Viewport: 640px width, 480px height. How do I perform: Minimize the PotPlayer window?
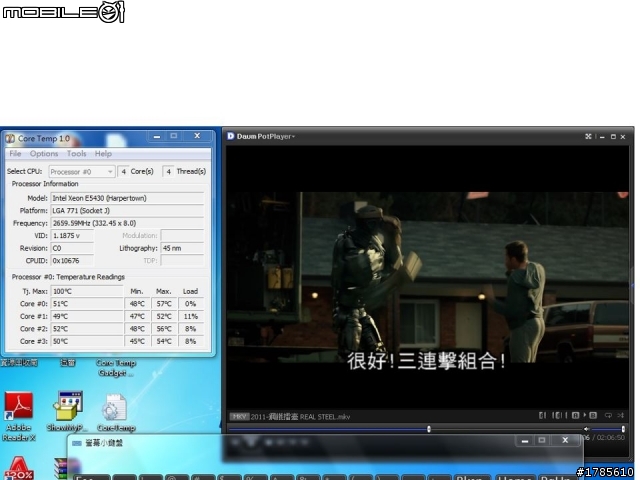point(602,137)
